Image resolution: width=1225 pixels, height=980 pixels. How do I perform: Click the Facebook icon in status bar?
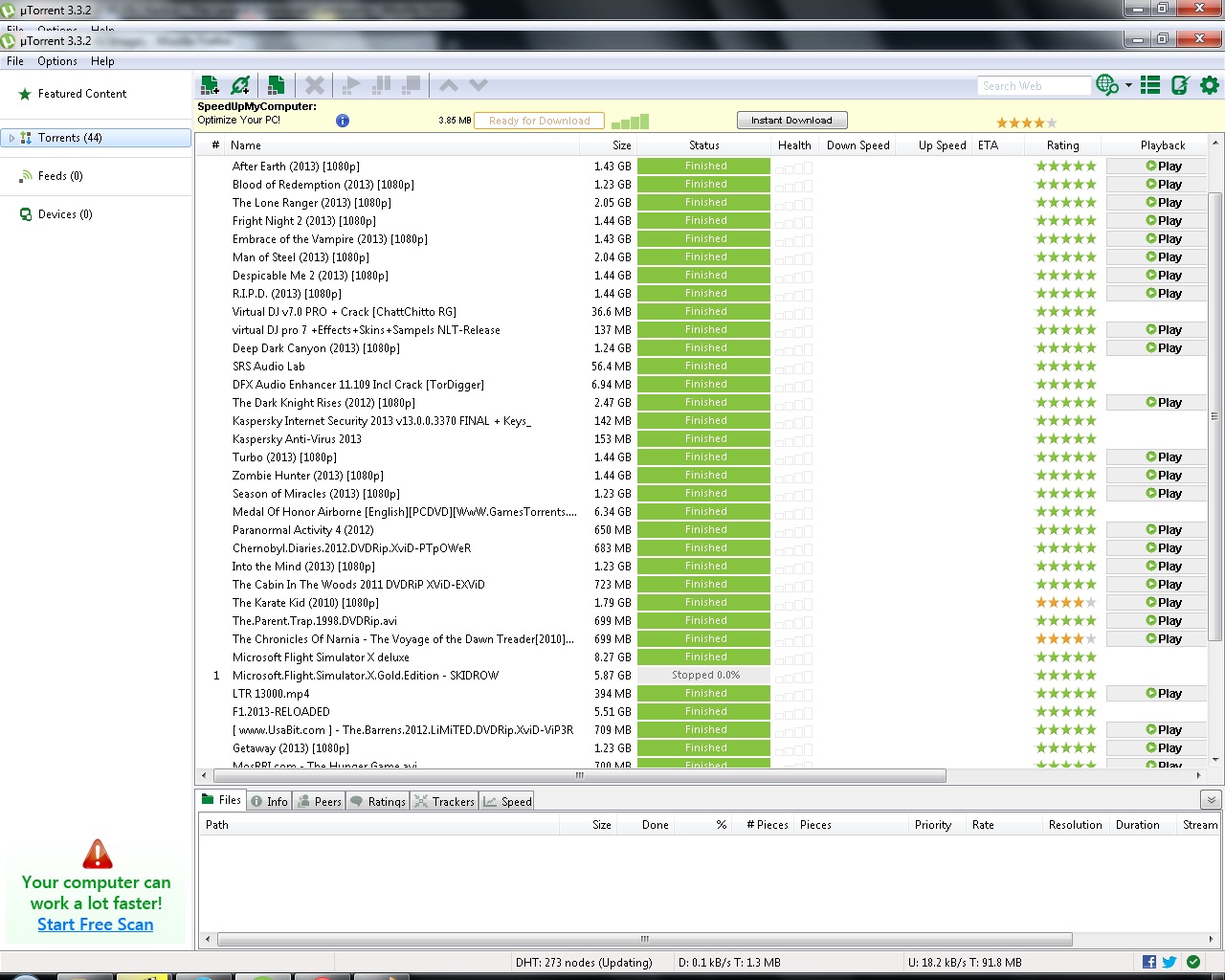pyautogui.click(x=1149, y=962)
